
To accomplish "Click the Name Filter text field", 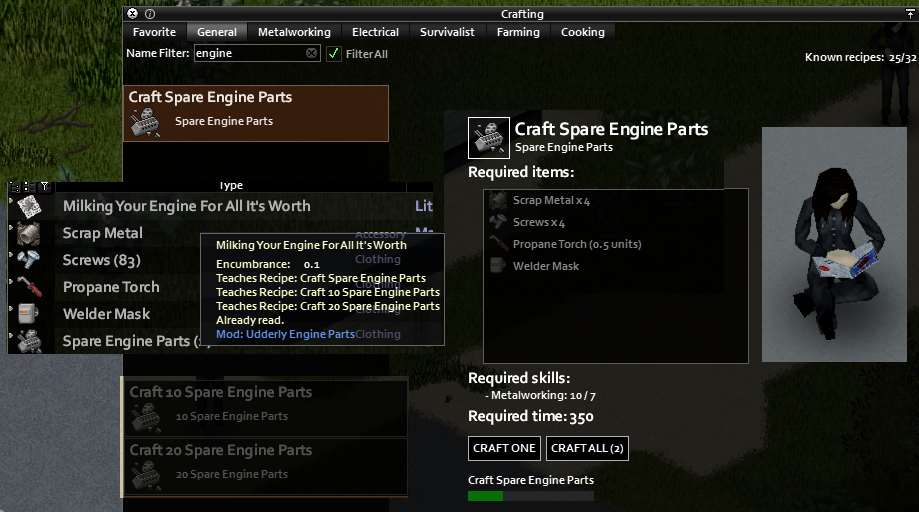I will (257, 53).
